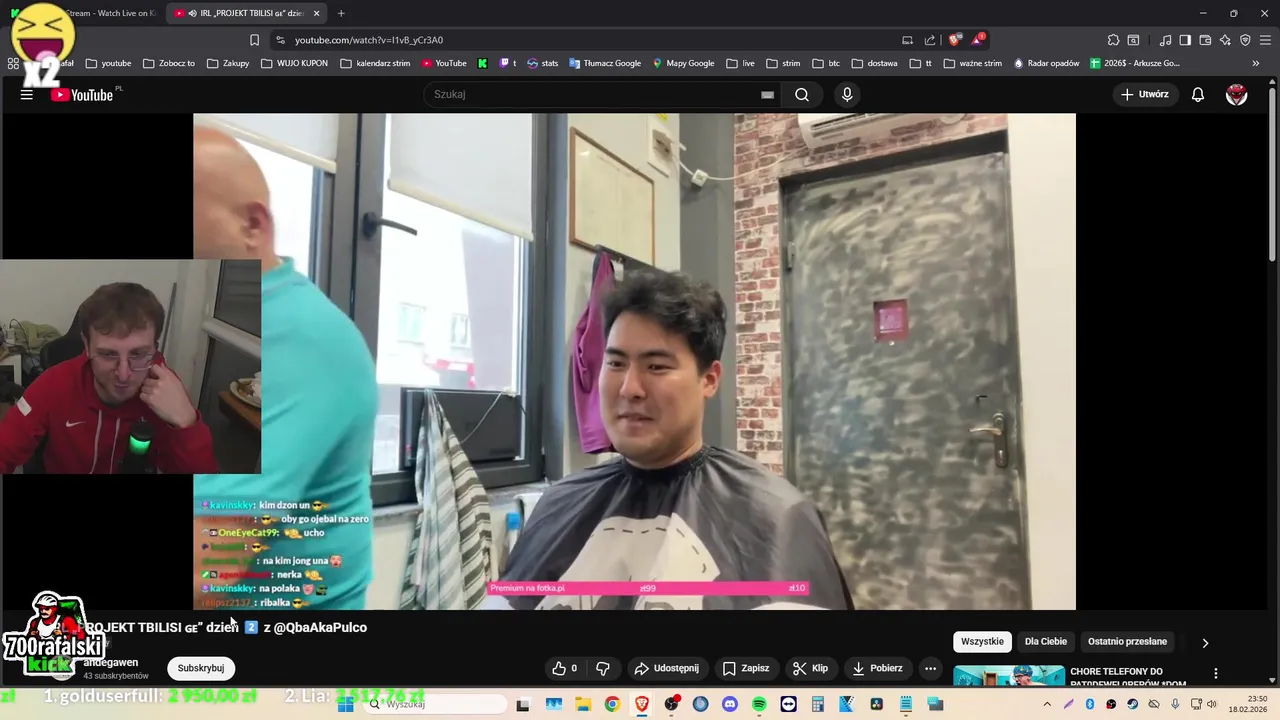The height and width of the screenshot is (720, 1280).
Task: Click the browser address bar URL
Action: [369, 40]
